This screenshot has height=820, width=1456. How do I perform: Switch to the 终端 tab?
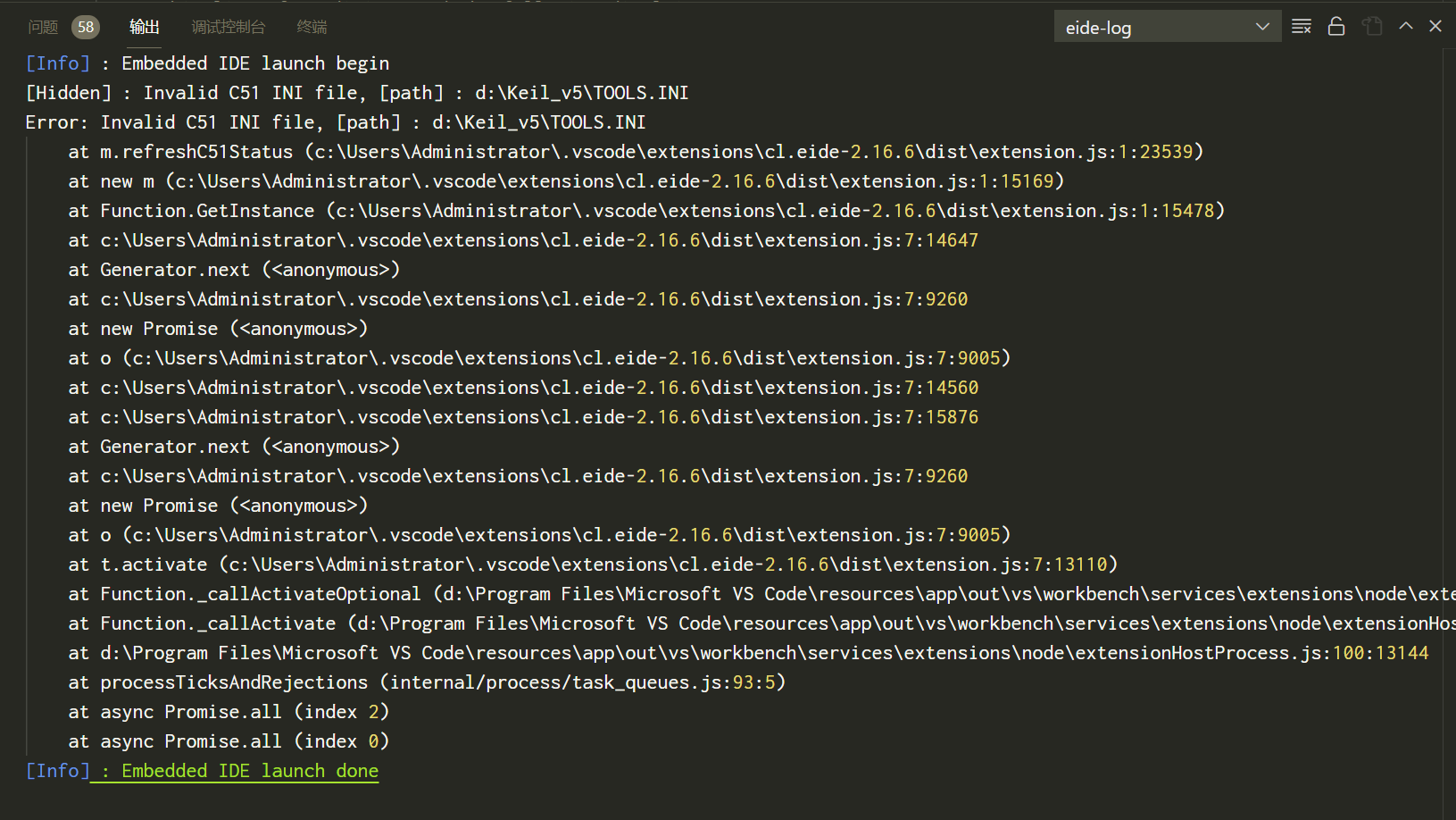point(312,27)
